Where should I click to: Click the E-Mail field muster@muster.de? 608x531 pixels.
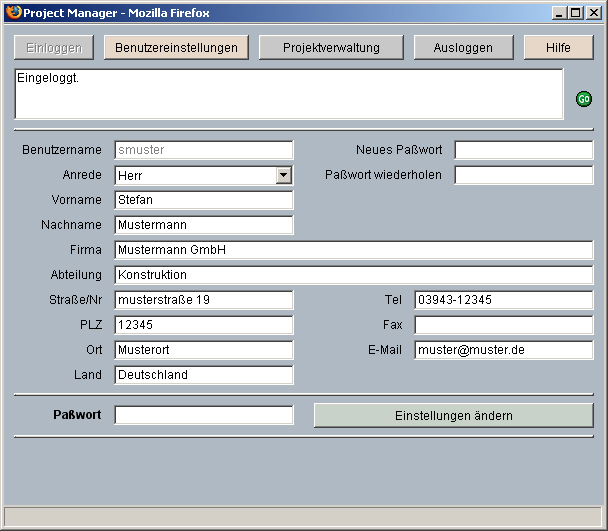pyautogui.click(x=503, y=350)
